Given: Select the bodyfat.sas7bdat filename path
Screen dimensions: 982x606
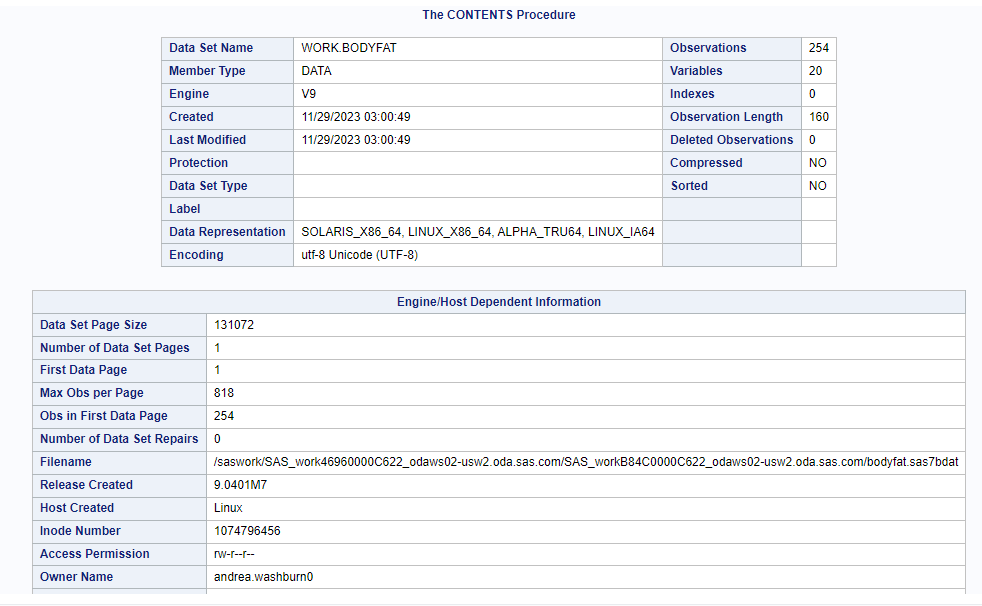Looking at the screenshot, I should (x=586, y=462).
